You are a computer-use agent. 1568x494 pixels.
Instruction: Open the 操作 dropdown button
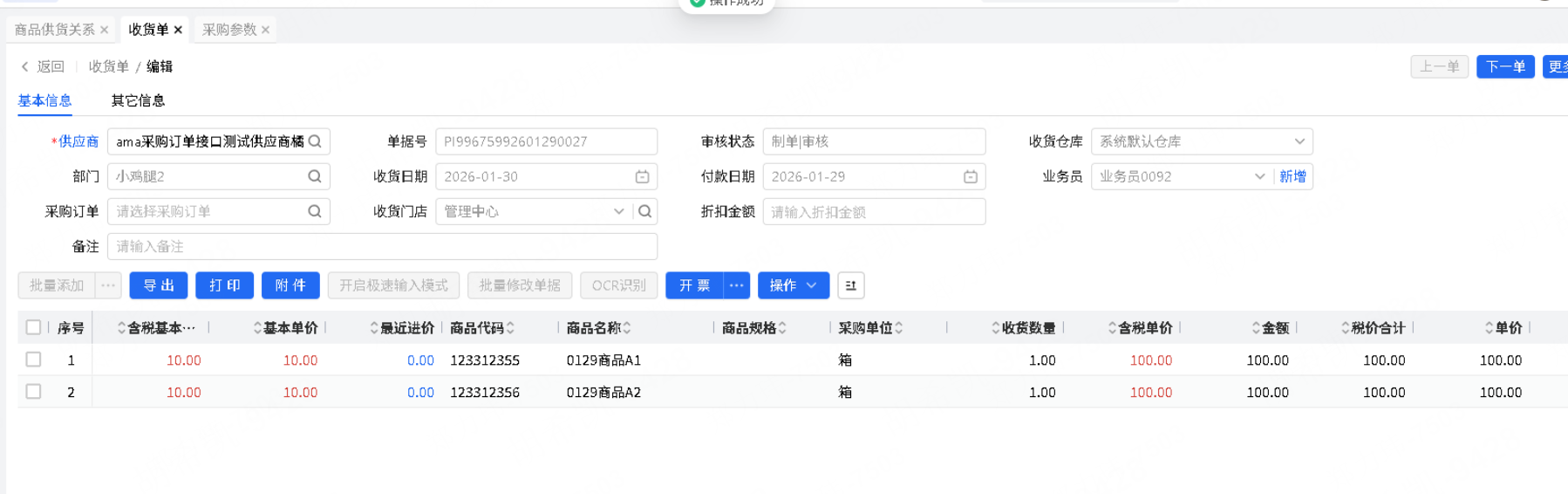point(794,285)
